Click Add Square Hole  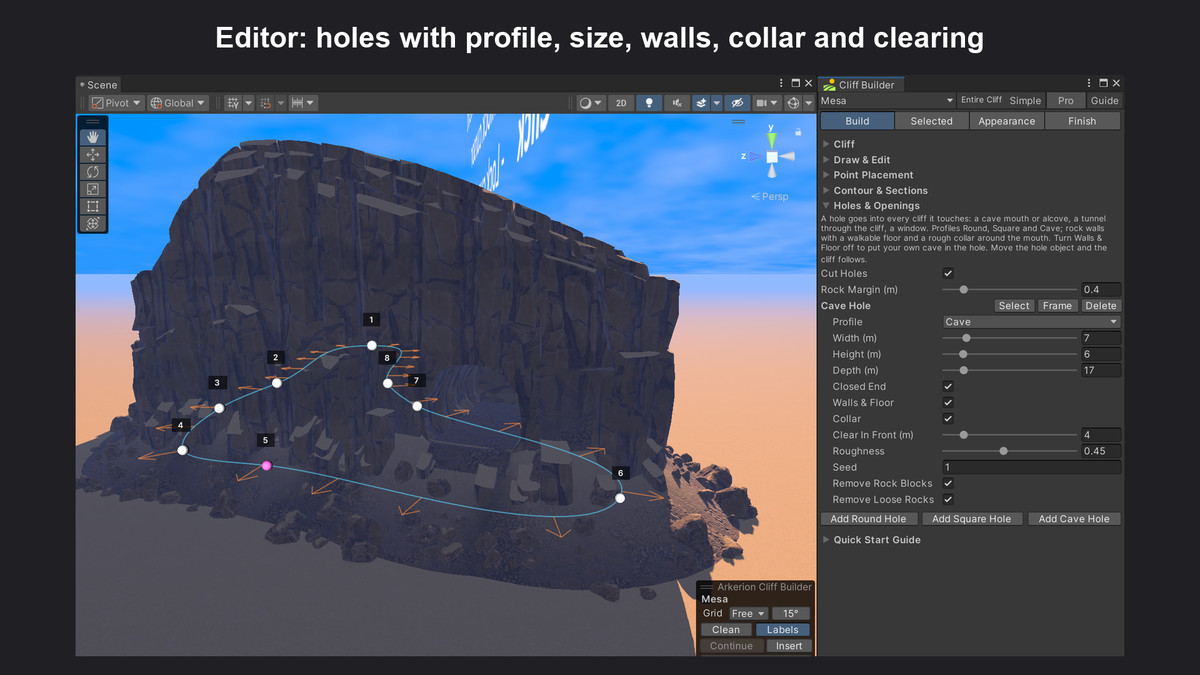971,519
